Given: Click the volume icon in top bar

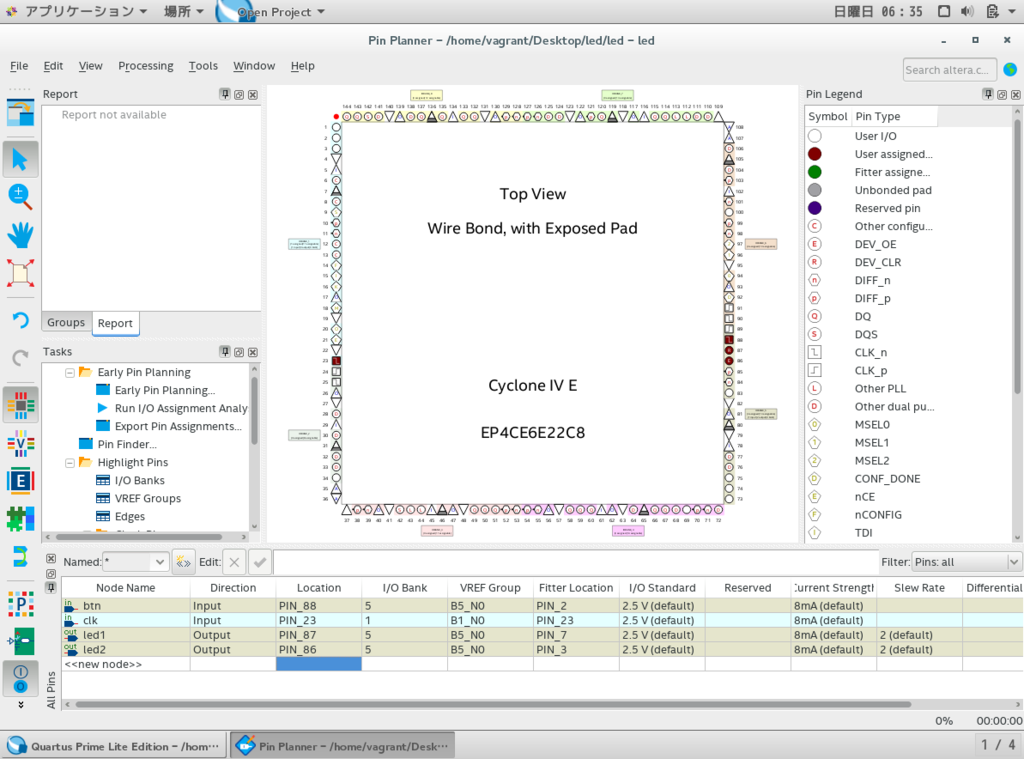Looking at the screenshot, I should (x=967, y=11).
